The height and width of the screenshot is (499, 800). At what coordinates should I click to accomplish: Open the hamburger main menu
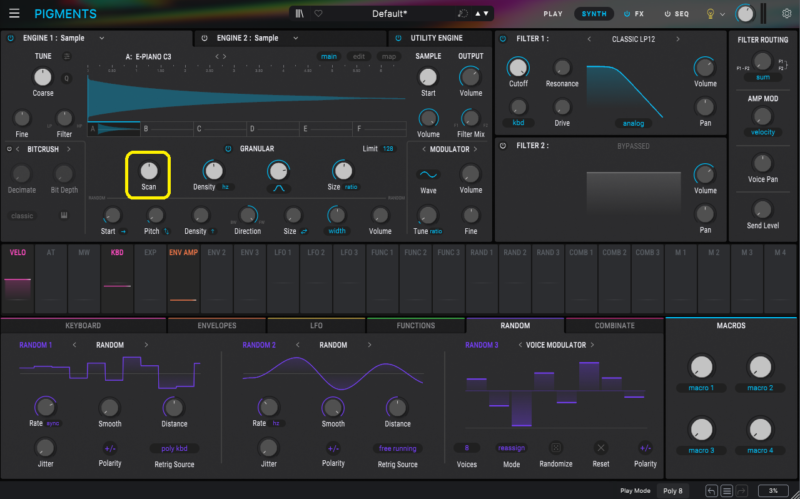pos(14,13)
